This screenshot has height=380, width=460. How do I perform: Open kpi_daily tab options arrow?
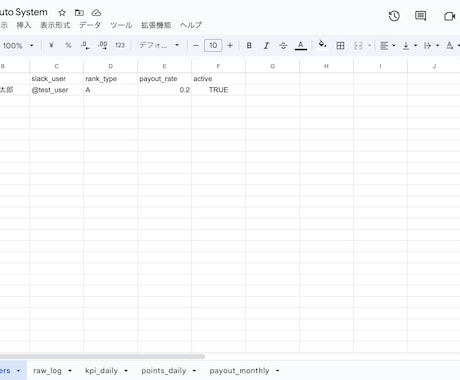click(126, 371)
